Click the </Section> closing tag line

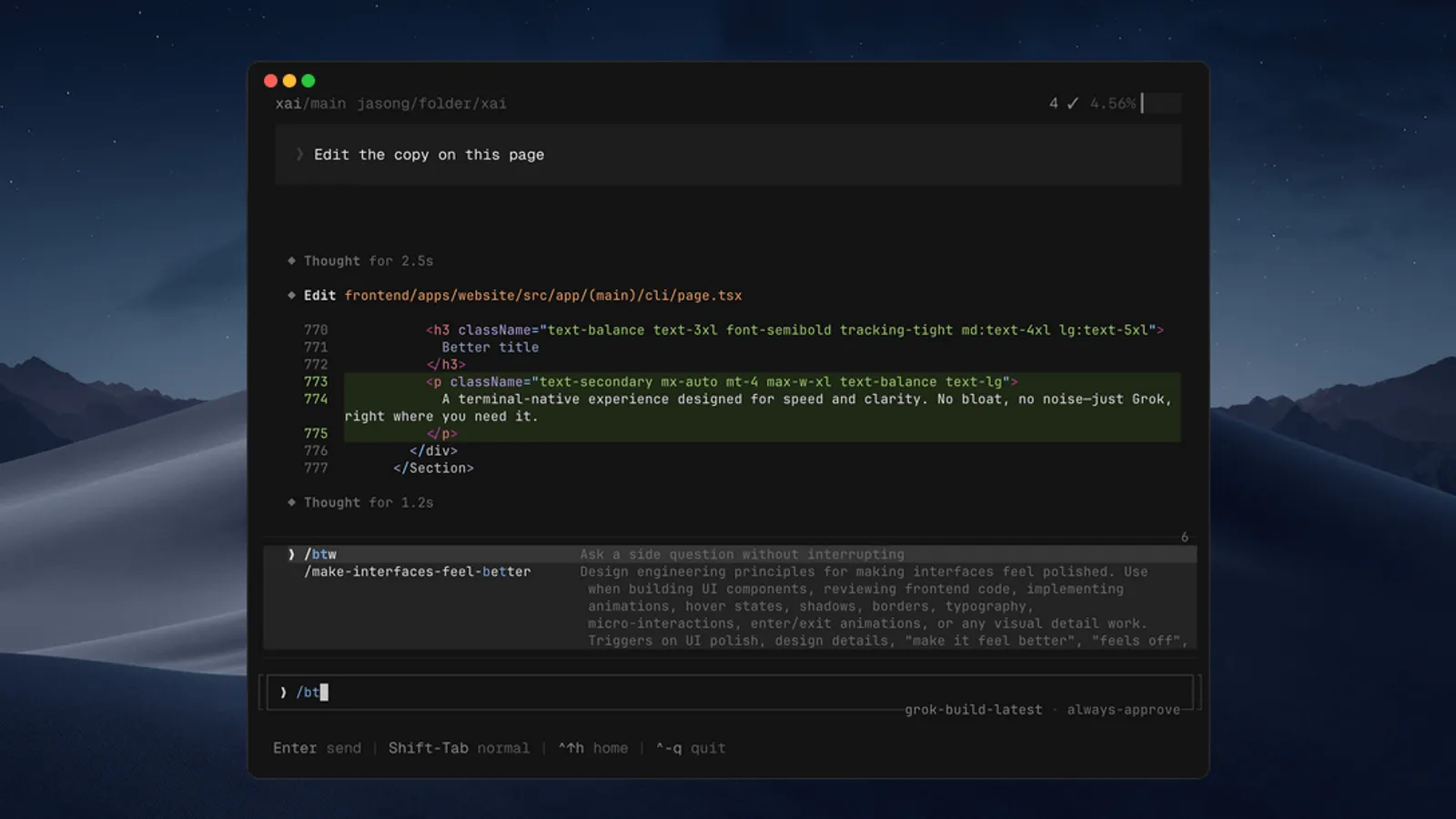[433, 469]
